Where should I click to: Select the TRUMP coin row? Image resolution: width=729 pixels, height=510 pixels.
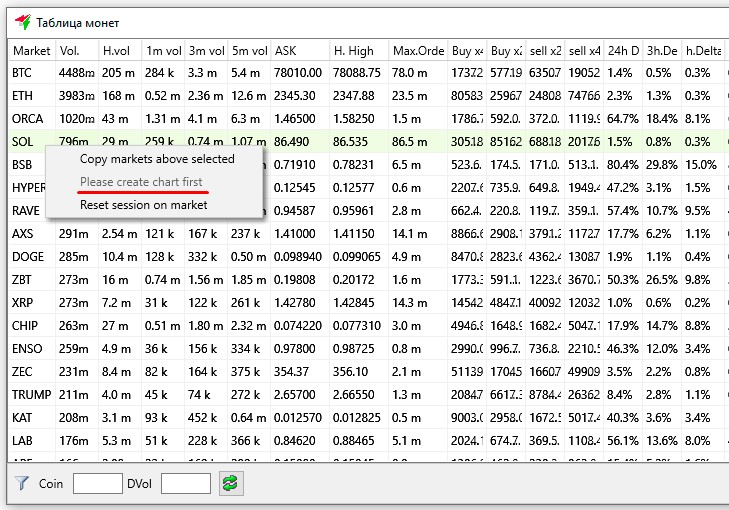point(31,395)
